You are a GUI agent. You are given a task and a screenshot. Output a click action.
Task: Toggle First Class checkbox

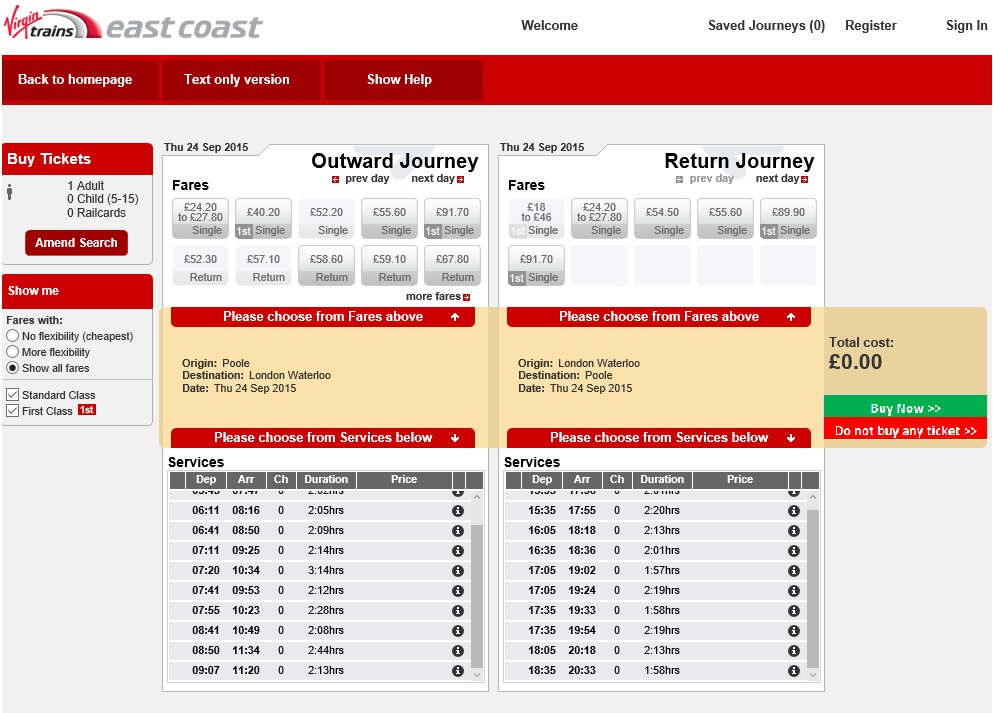pyautogui.click(x=12, y=411)
